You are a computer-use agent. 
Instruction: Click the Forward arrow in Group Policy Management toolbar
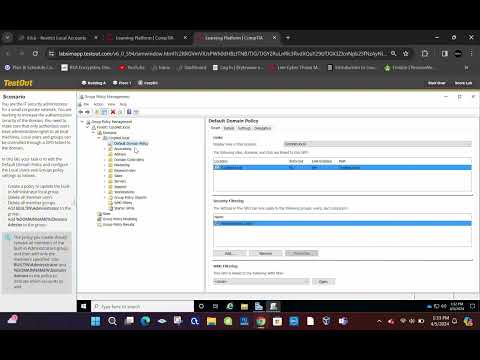click(x=87, y=112)
